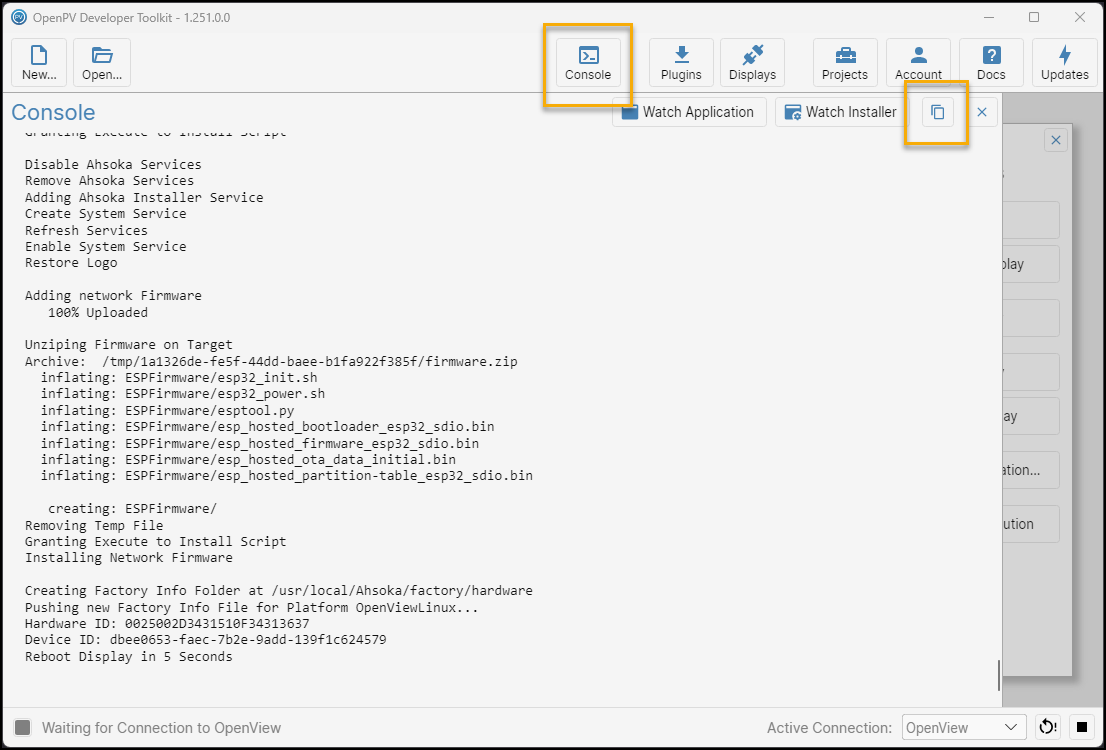Screen dimensions: 1106x750
Task: Open the Displays connection tool
Action: coord(753,63)
